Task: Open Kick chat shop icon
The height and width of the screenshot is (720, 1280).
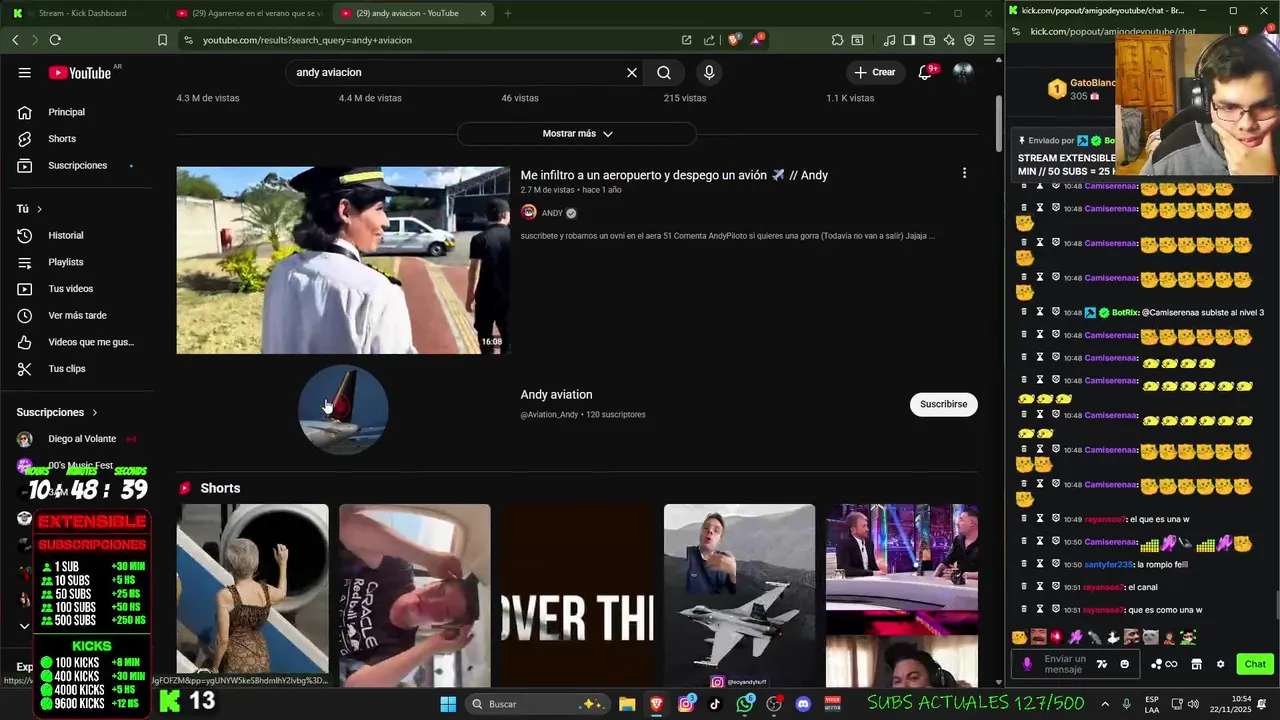Action: coord(1196,664)
